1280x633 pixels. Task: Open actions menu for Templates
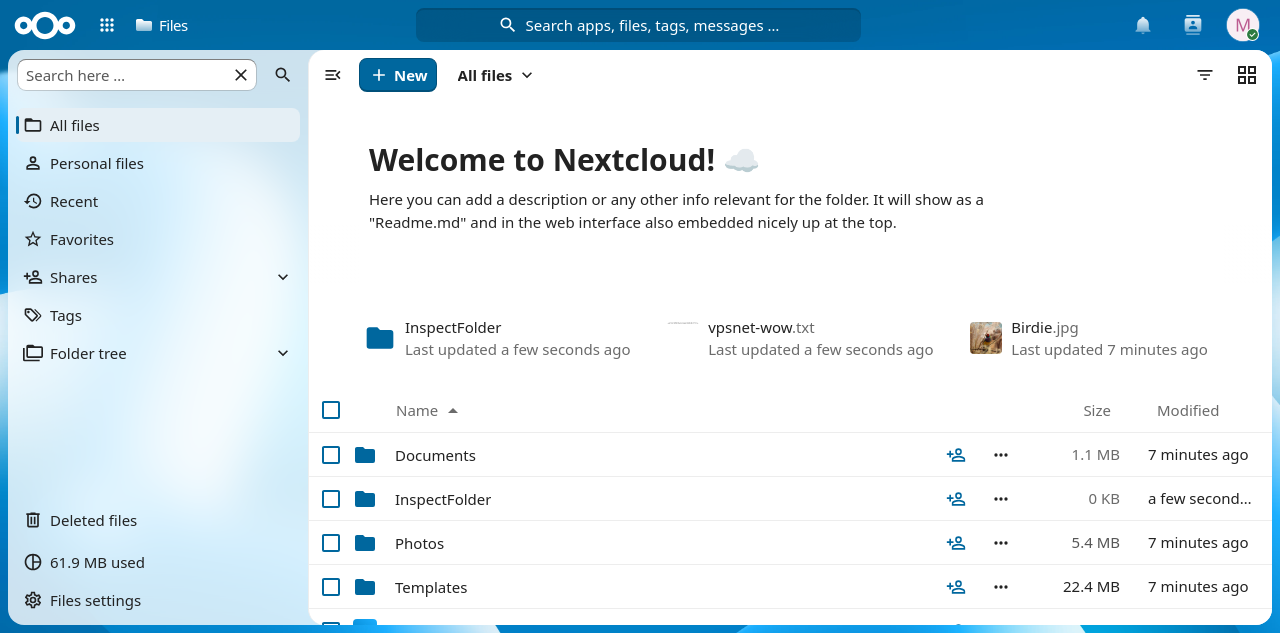pos(1001,587)
